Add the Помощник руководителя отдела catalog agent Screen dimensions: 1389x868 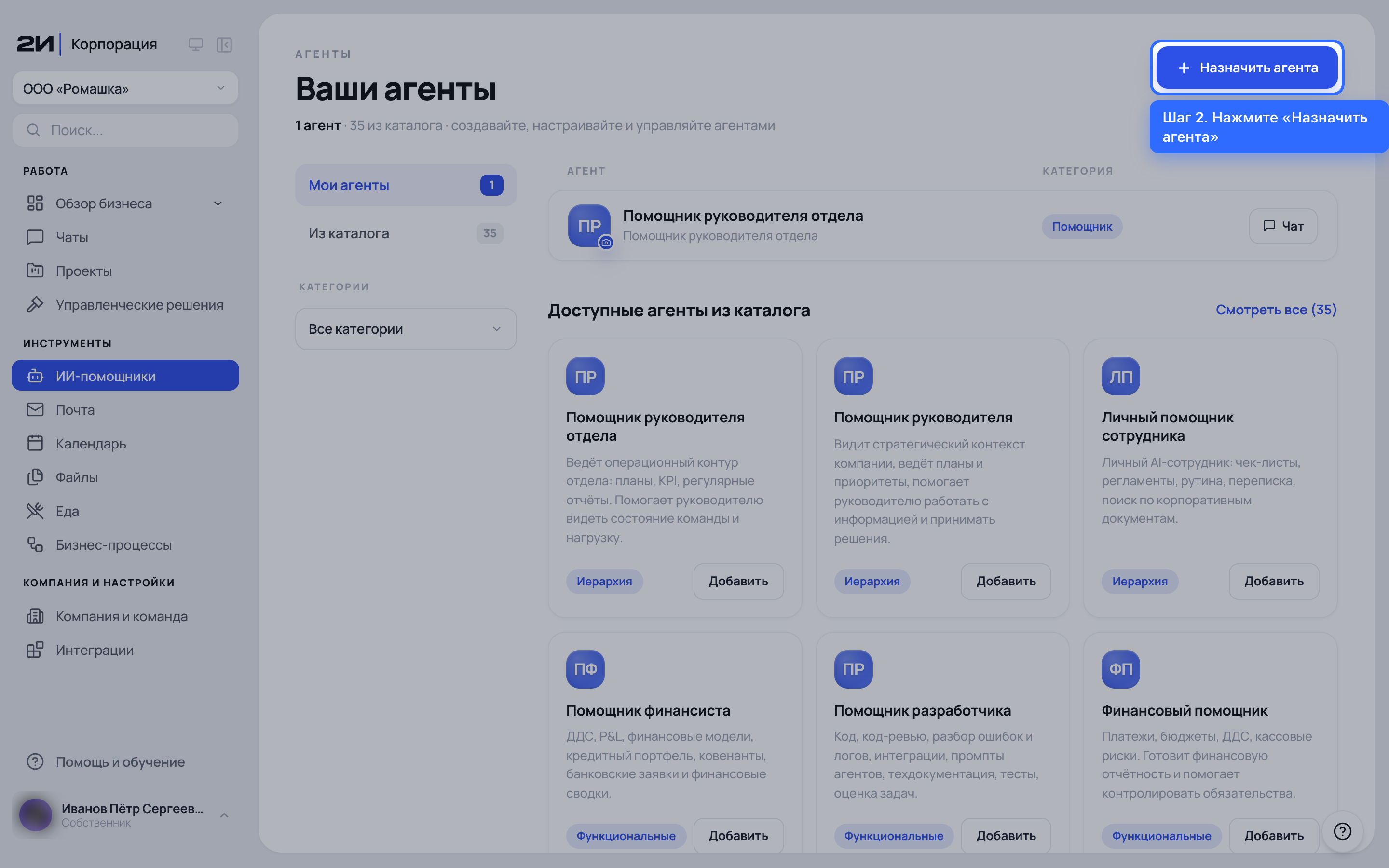click(x=738, y=581)
